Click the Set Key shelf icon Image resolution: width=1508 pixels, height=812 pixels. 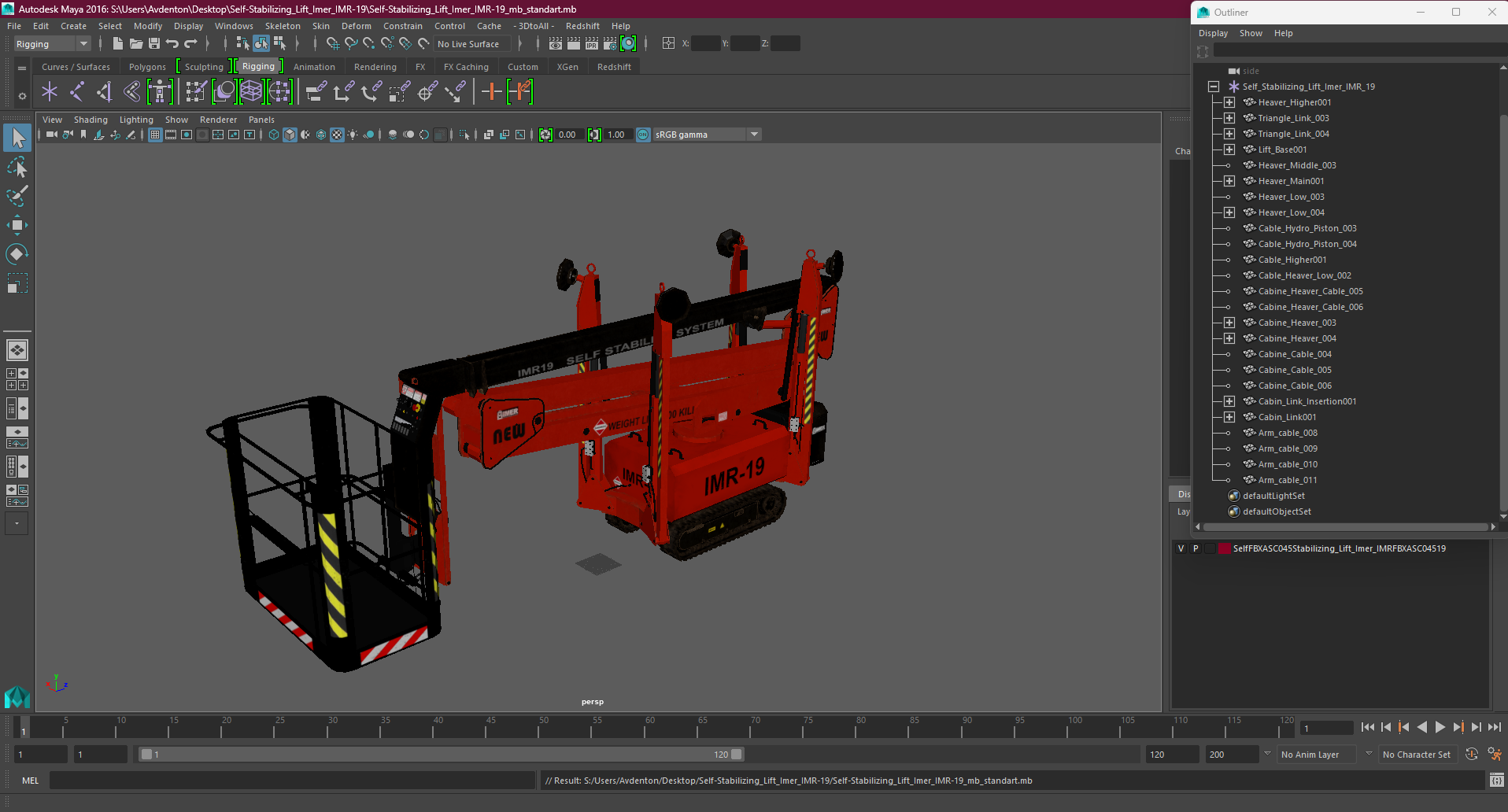pos(492,92)
